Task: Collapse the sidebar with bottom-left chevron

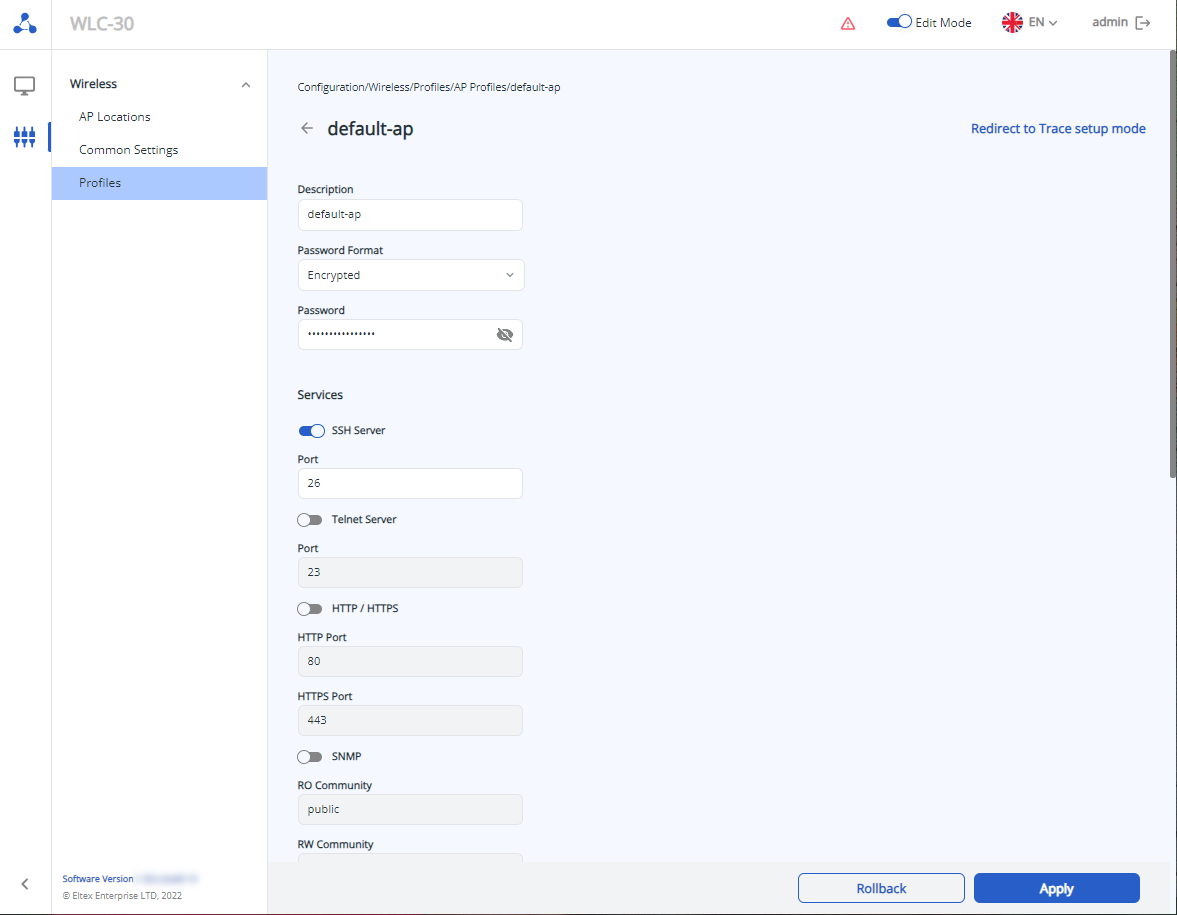Action: click(25, 884)
